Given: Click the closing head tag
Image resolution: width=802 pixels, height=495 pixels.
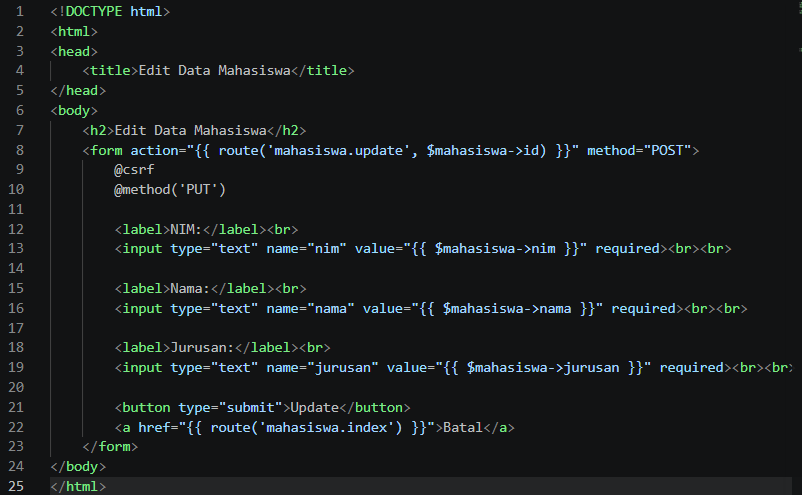Looking at the screenshot, I should [78, 91].
